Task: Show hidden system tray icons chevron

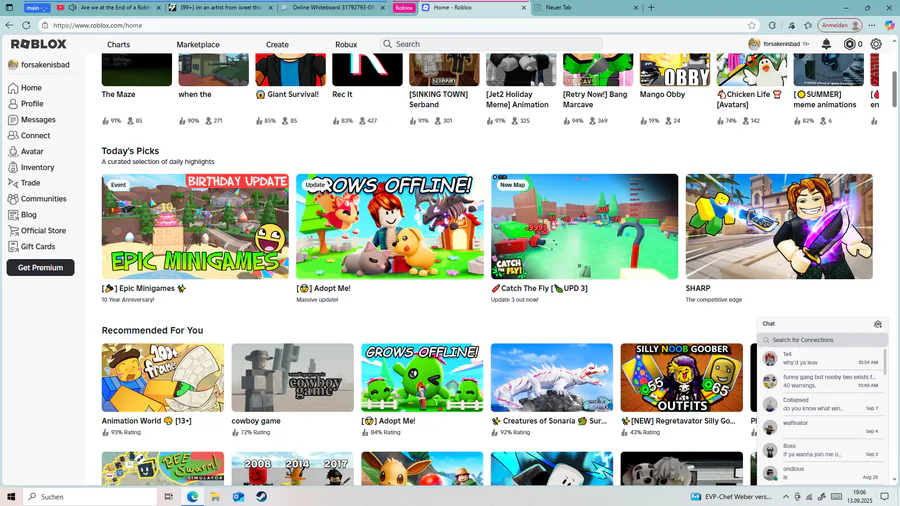Action: coord(786,497)
